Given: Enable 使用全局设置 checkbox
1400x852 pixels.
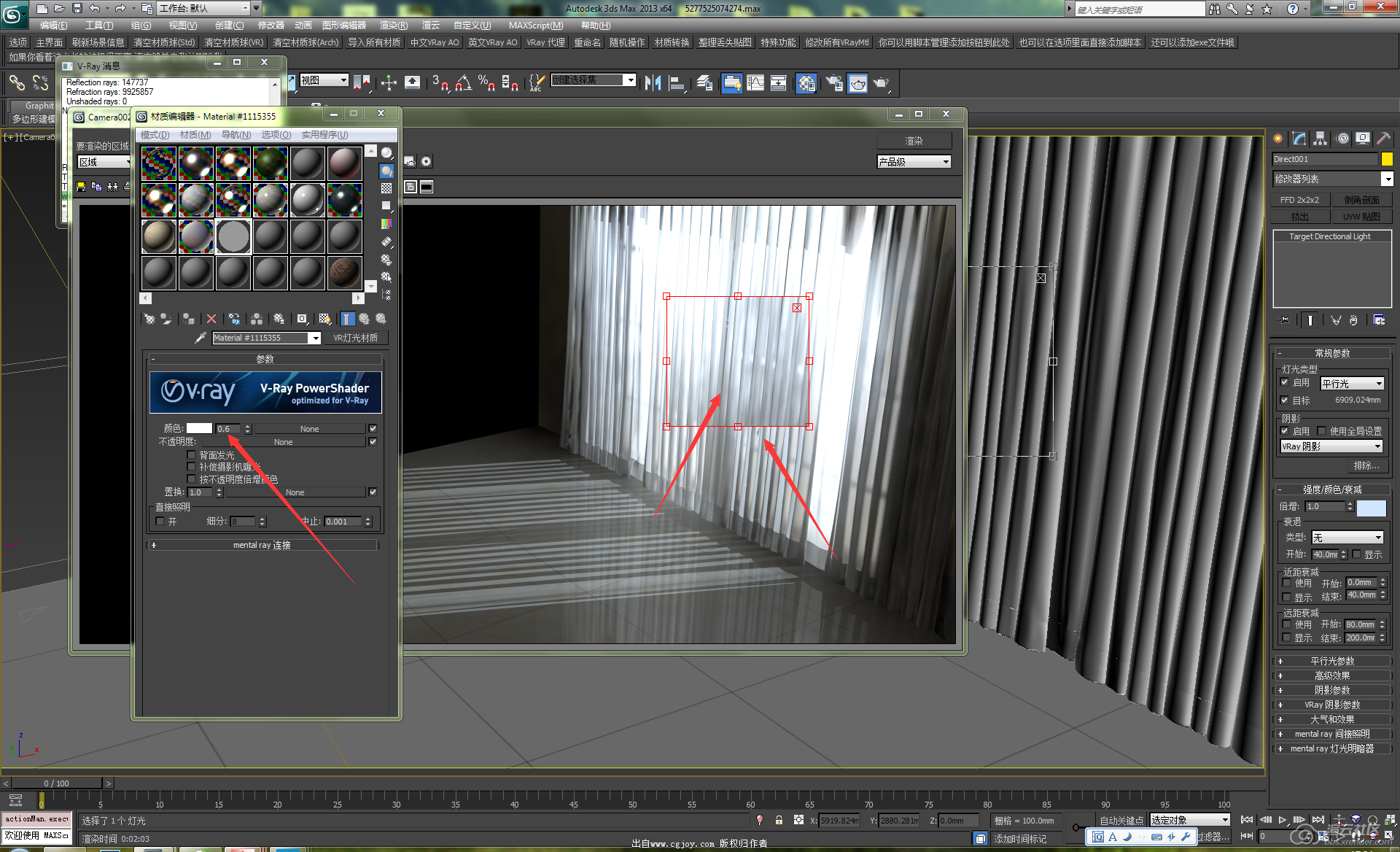Looking at the screenshot, I should [1322, 431].
